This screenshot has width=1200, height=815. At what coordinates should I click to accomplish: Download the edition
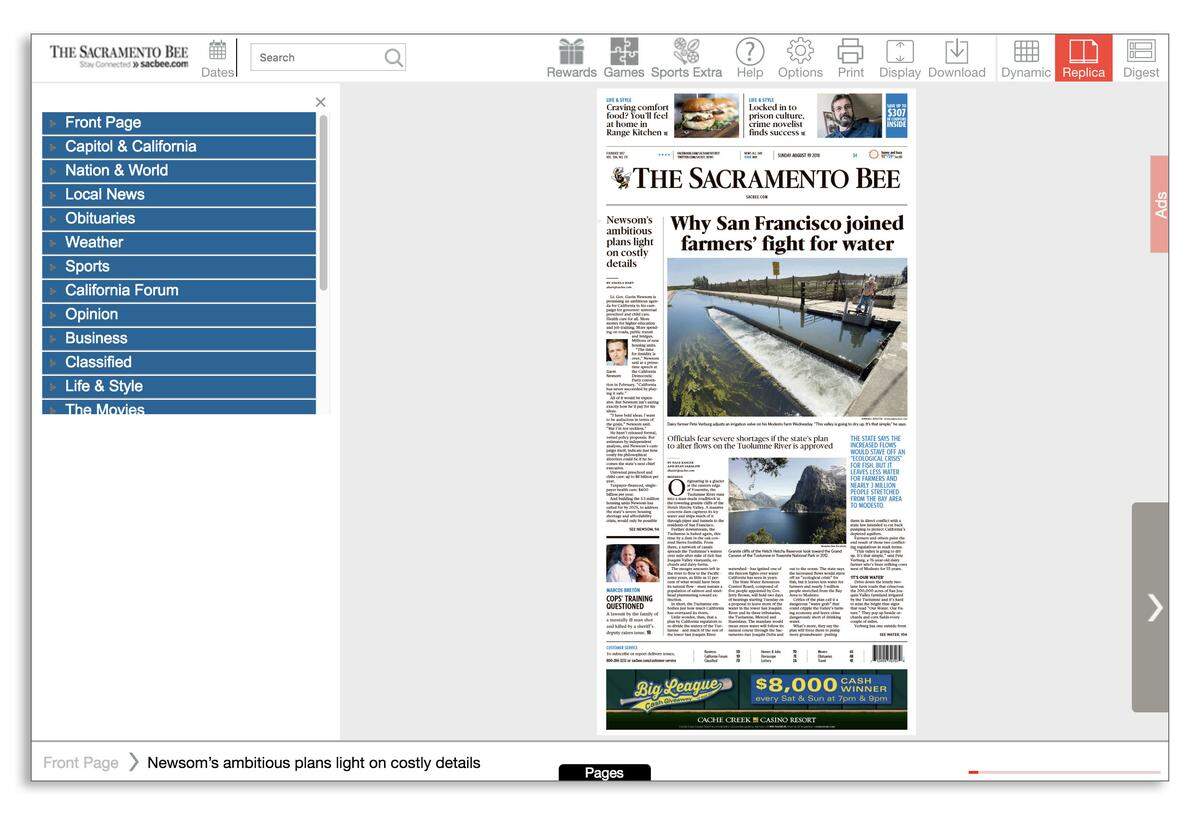tap(957, 58)
